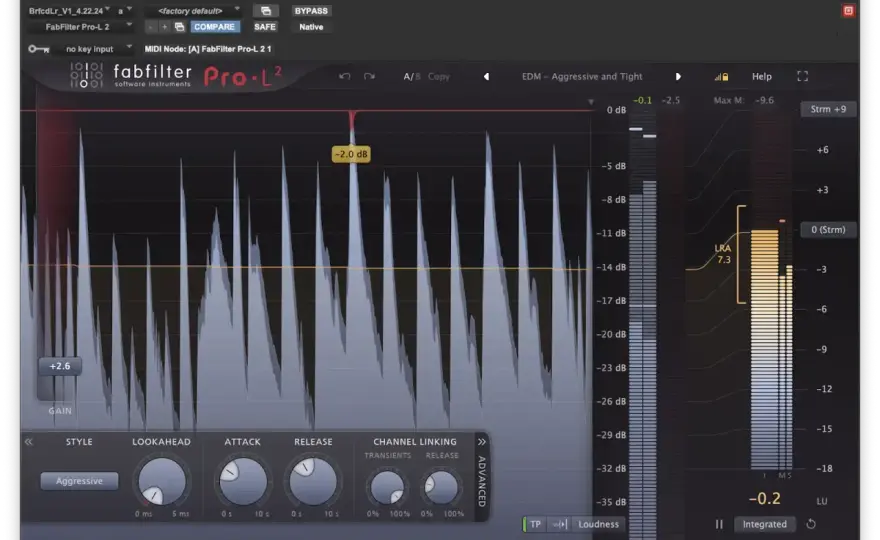This screenshot has width=880, height=540.
Task: Click the -0.2 LU loudness value
Action: [x=764, y=498]
